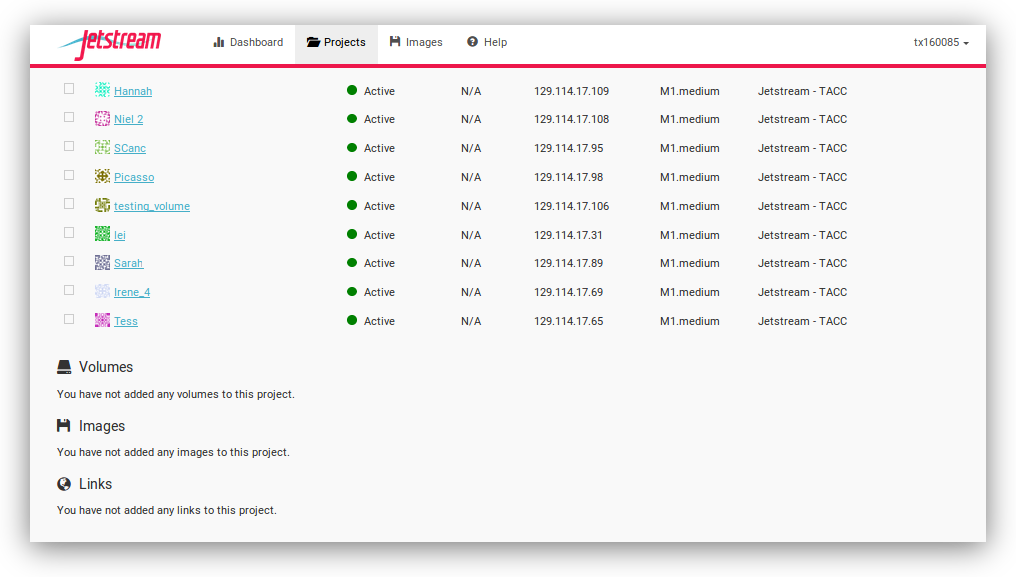Image resolution: width=1016 pixels, height=577 pixels.
Task: Click the identicon beside Picasso
Action: pyautogui.click(x=102, y=177)
